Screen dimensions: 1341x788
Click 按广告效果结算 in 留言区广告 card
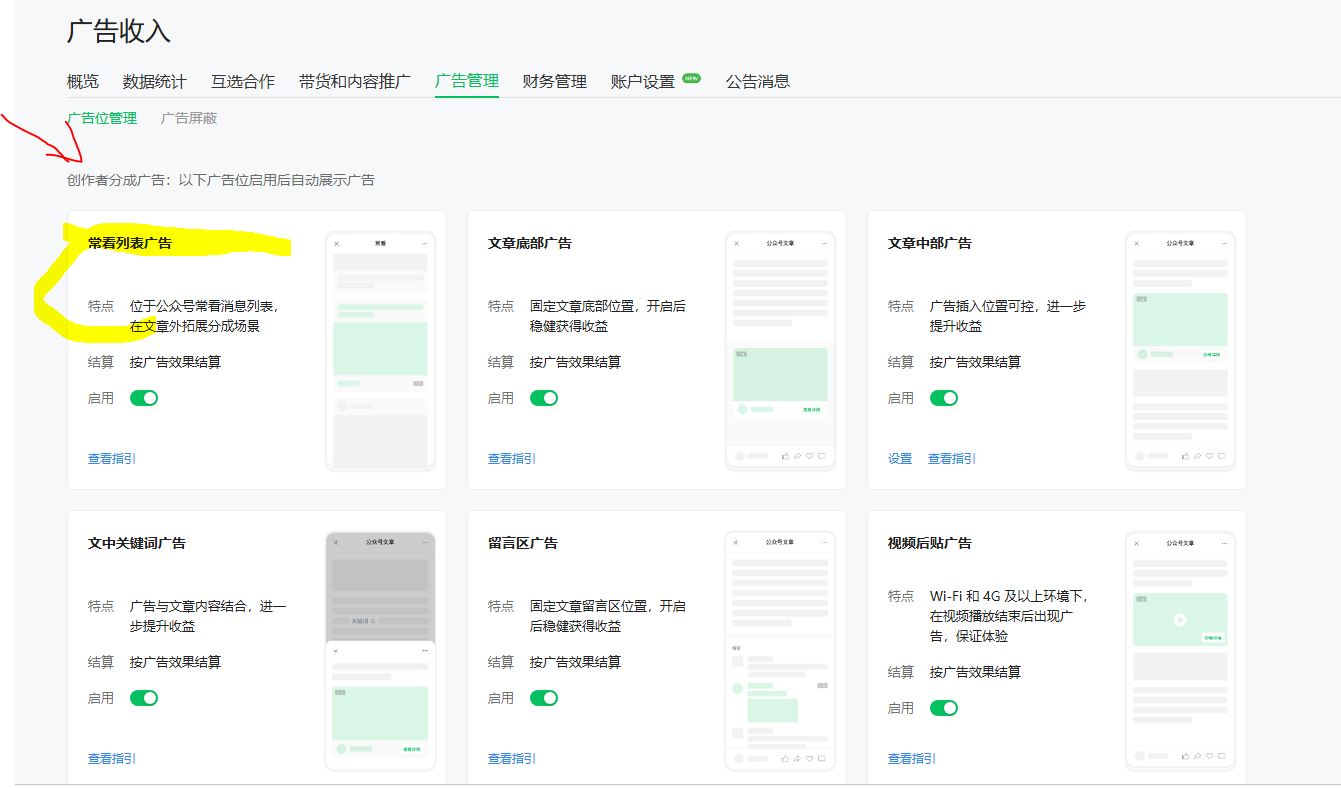click(x=575, y=662)
